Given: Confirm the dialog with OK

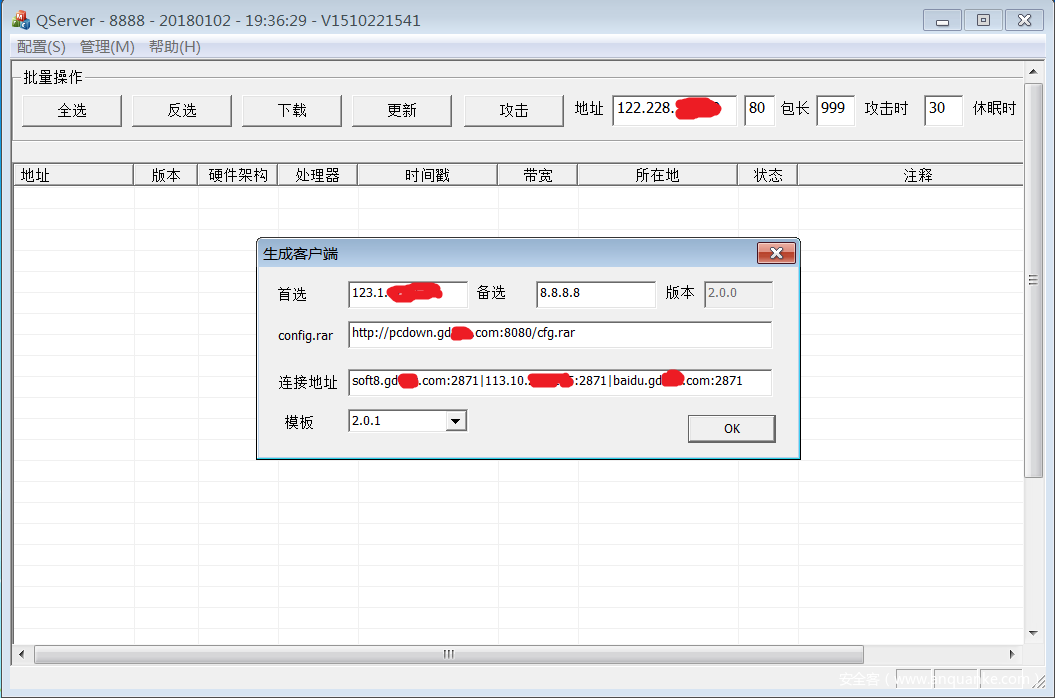Looking at the screenshot, I should pos(731,429).
